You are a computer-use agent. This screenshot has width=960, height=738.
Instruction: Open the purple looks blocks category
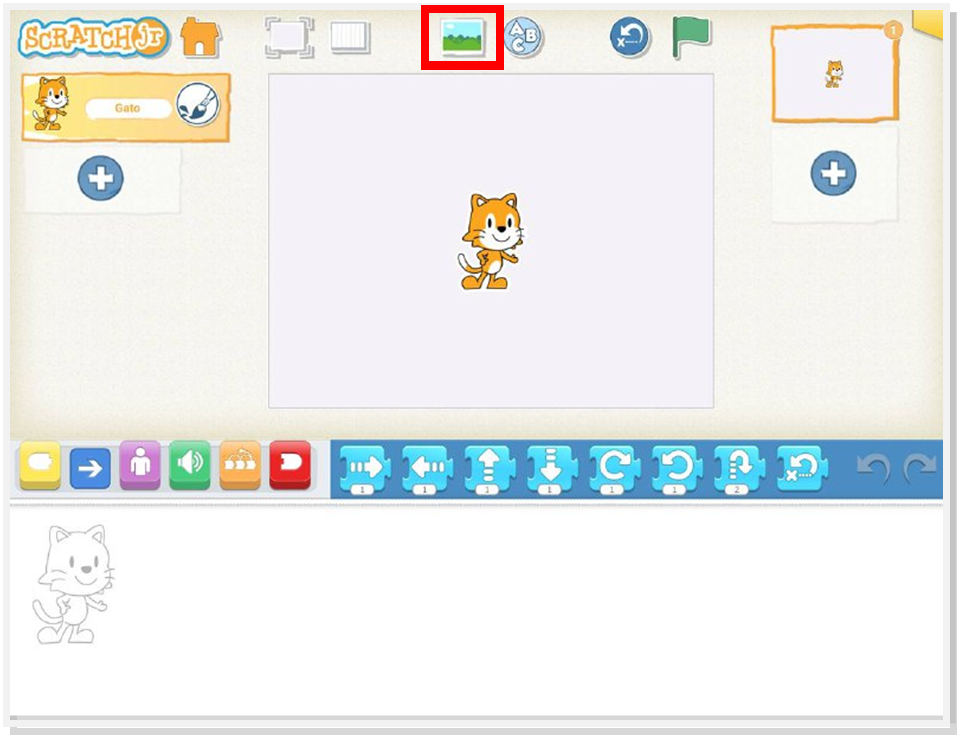[140, 465]
